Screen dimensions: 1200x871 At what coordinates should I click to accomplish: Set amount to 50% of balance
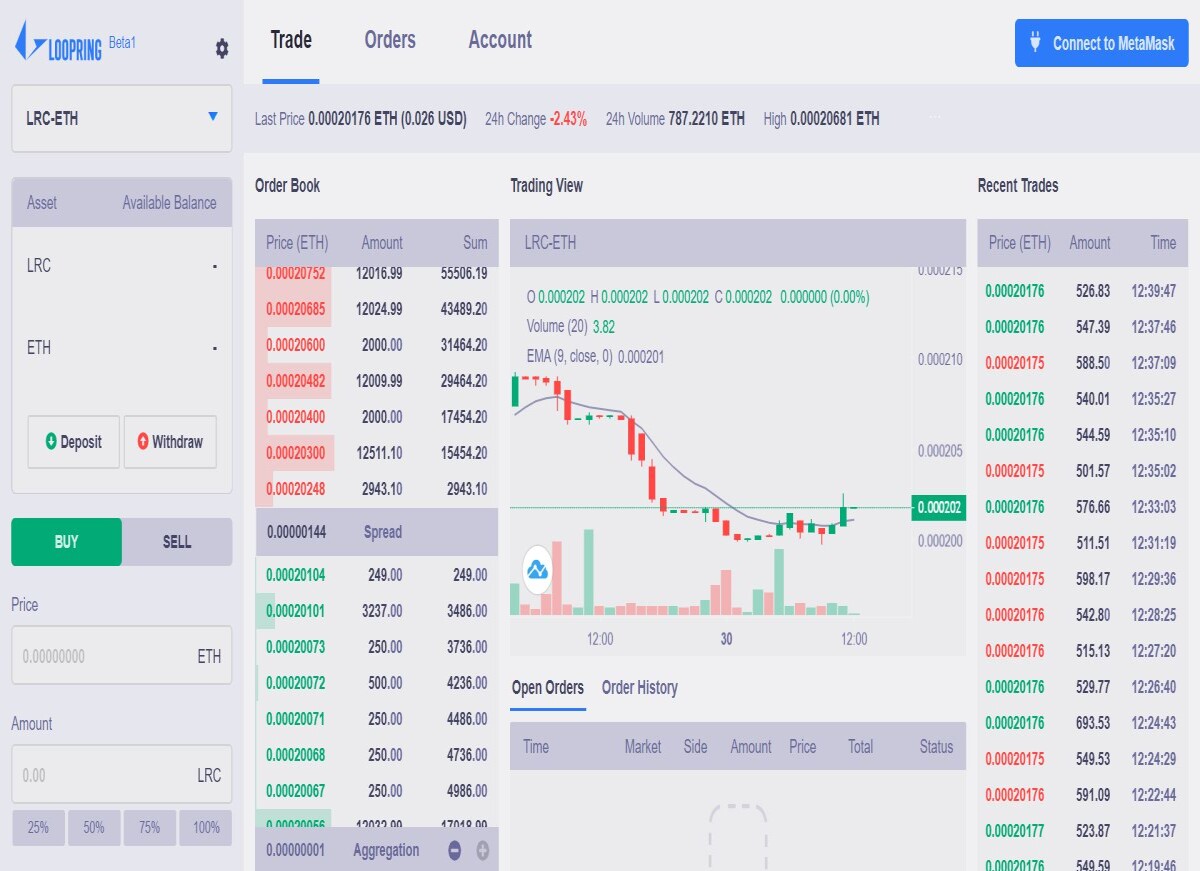(94, 828)
